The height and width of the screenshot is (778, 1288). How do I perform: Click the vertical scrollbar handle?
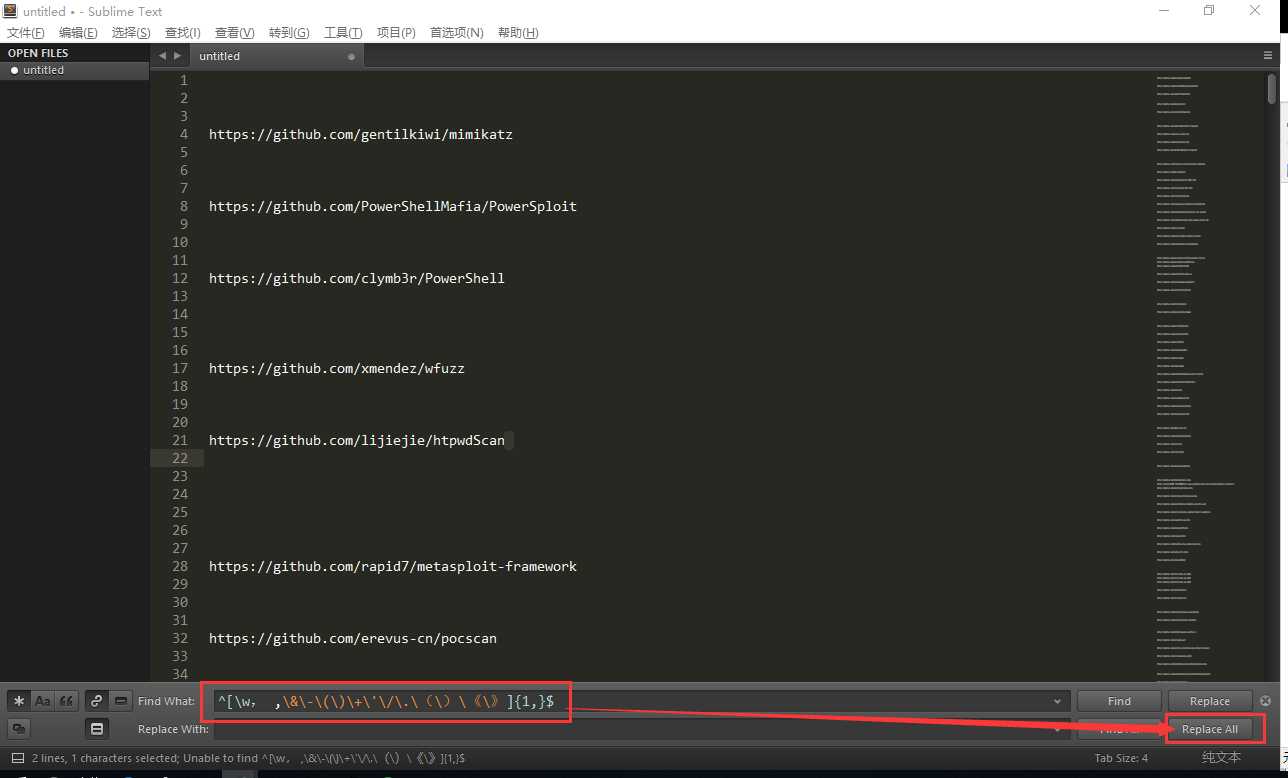1272,89
